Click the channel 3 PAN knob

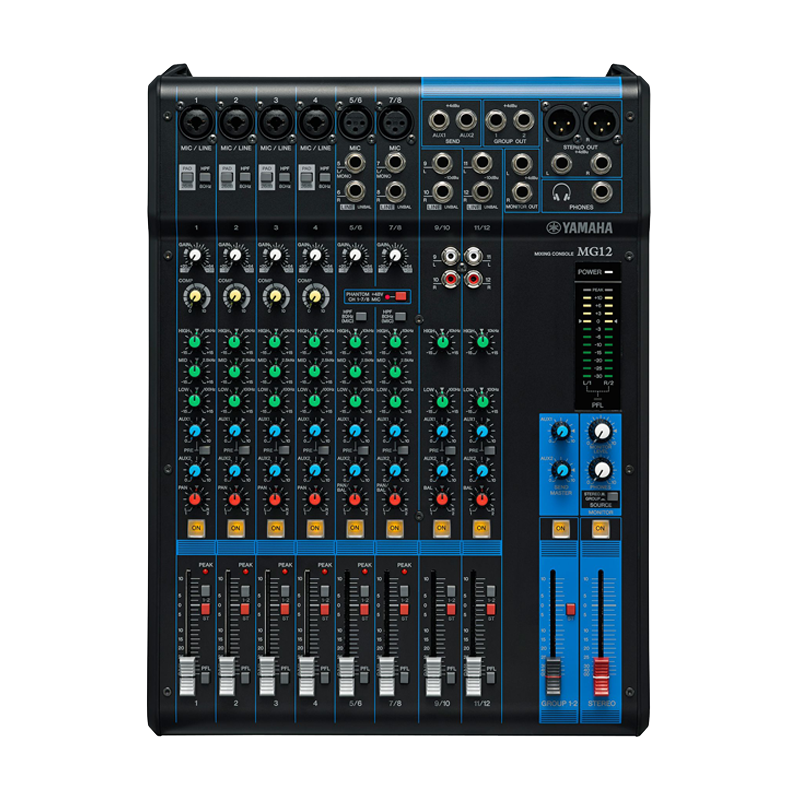pos(274,499)
